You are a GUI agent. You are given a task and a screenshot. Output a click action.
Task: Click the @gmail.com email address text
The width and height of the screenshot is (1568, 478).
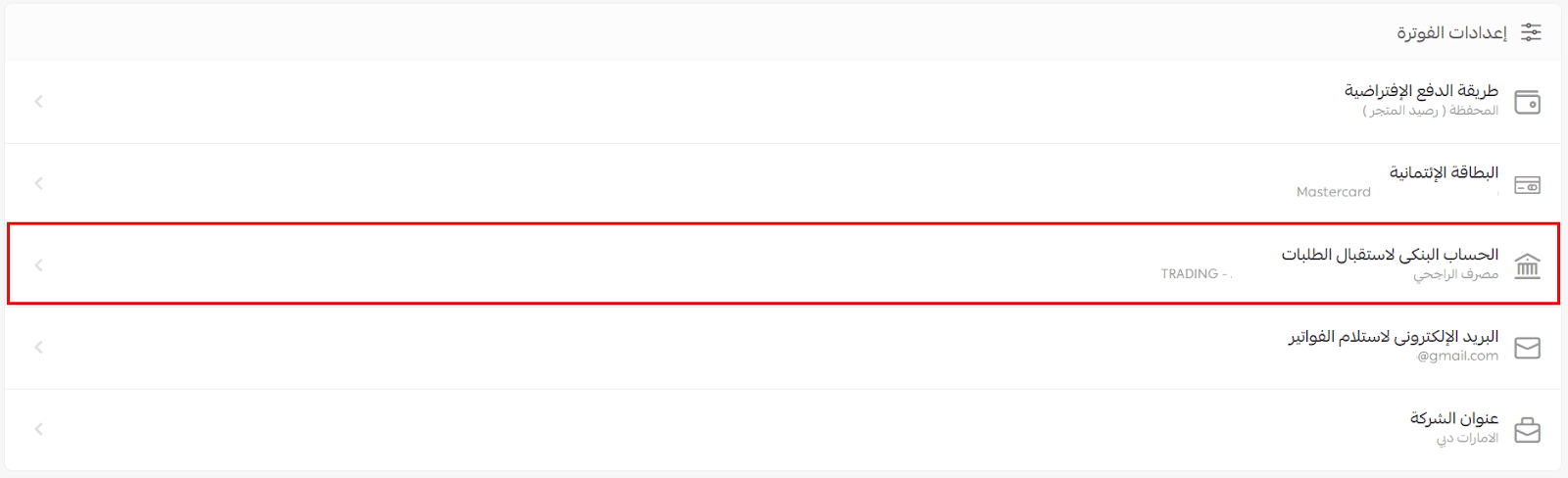(1457, 356)
